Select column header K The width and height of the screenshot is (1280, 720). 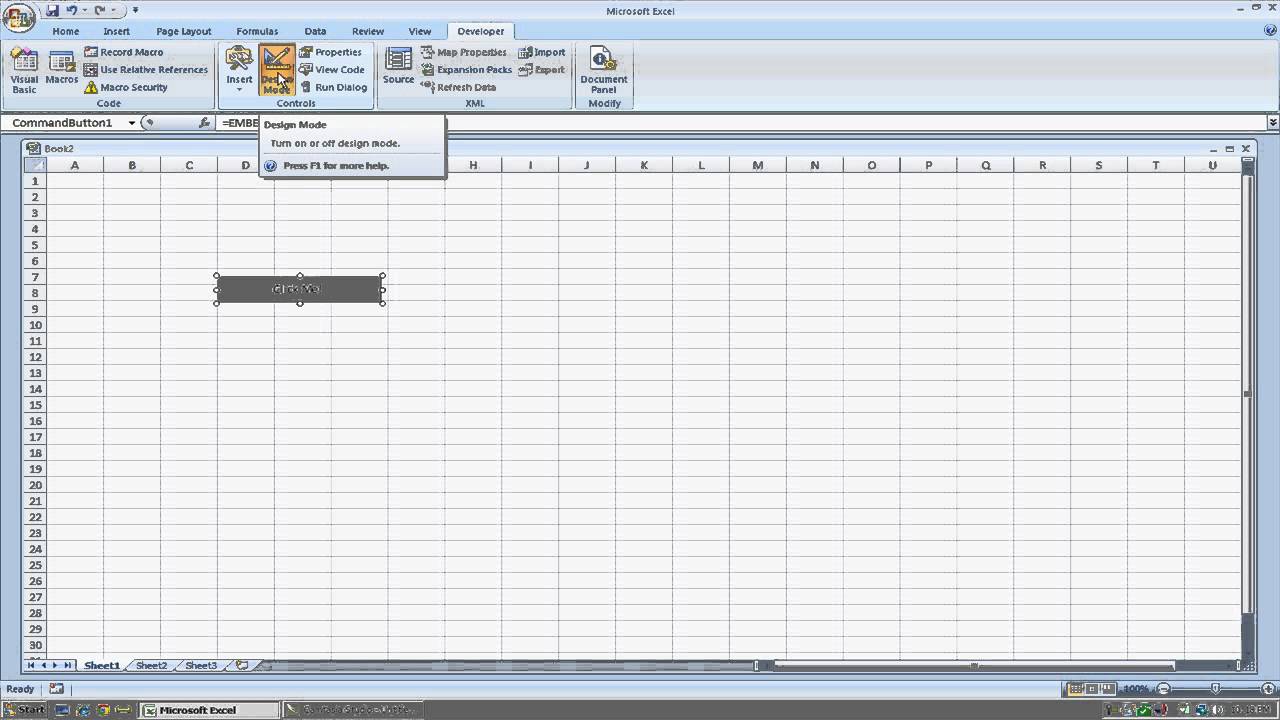(644, 165)
